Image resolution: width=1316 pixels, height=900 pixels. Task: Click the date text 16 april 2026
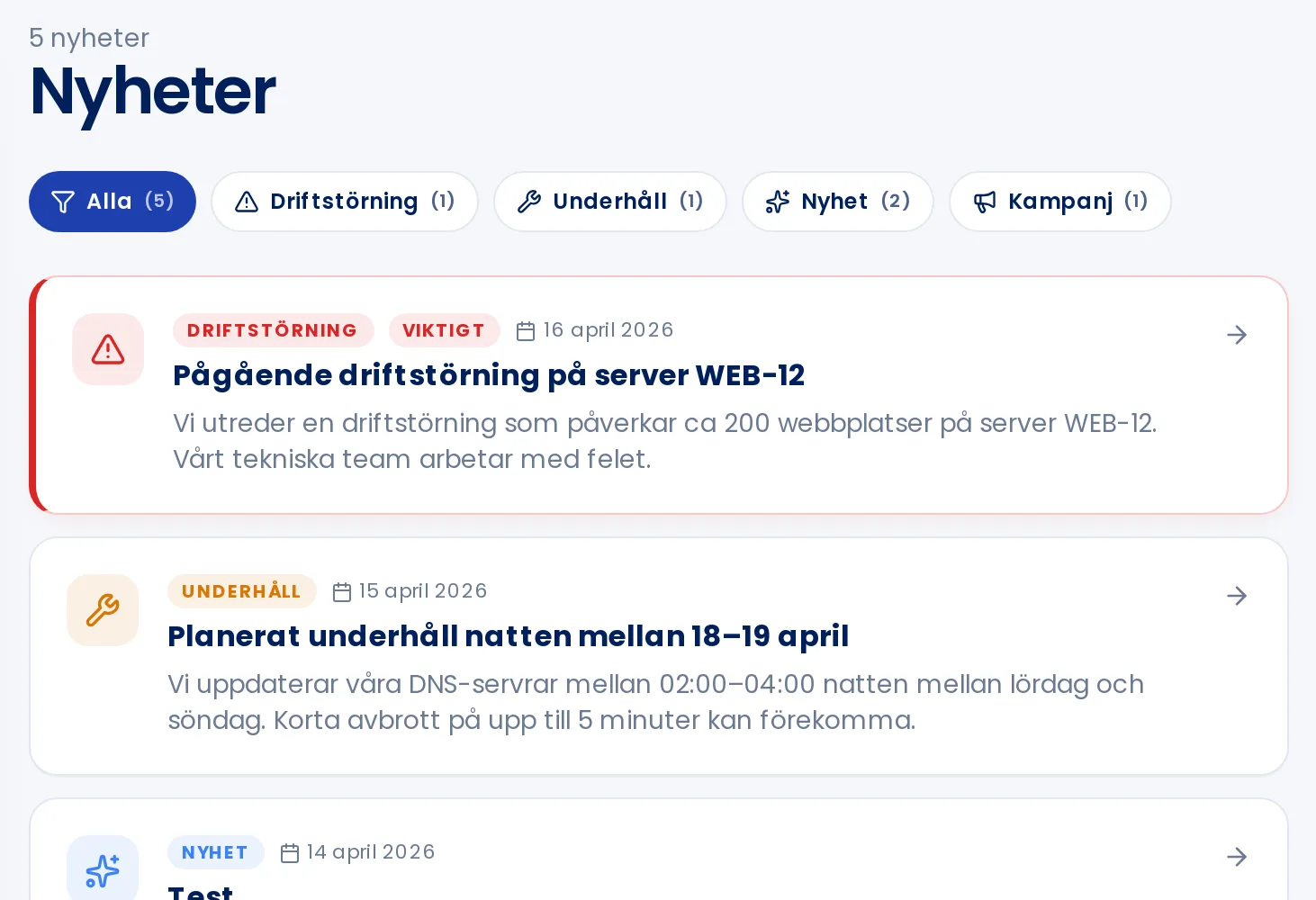tap(608, 330)
